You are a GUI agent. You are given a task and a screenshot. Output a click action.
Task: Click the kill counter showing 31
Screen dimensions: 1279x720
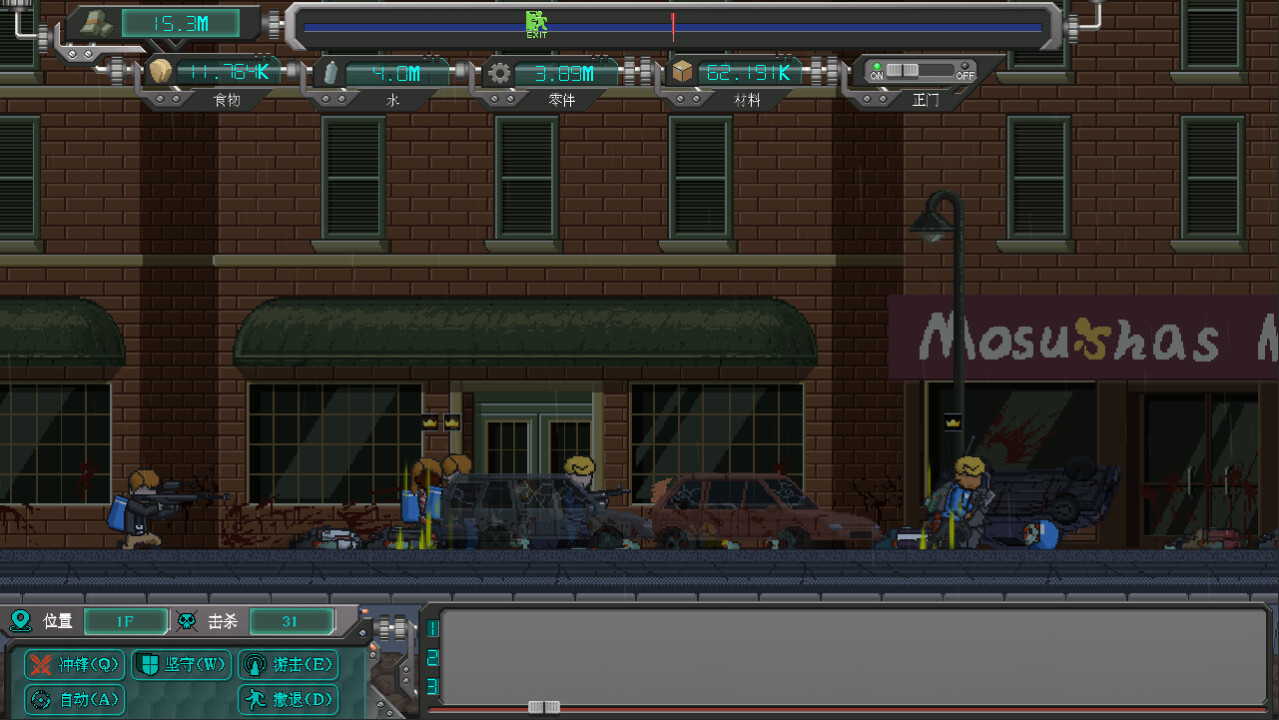[x=291, y=621]
